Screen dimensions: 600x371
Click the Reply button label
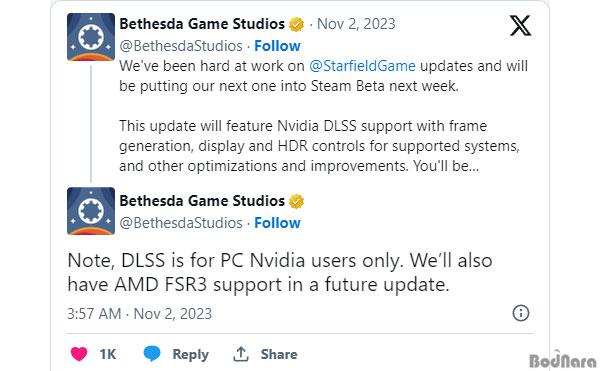point(190,355)
